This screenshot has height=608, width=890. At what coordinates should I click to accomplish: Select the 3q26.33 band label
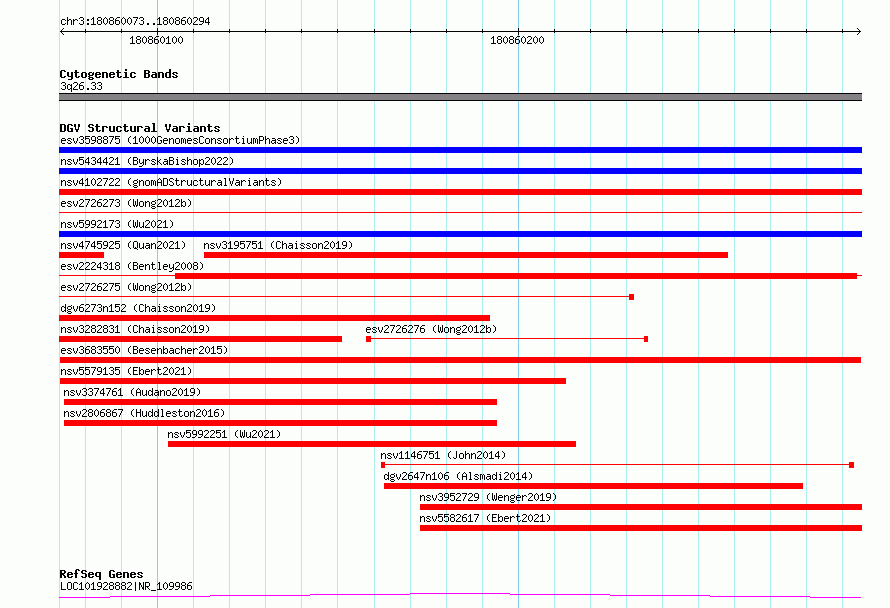[x=81, y=86]
